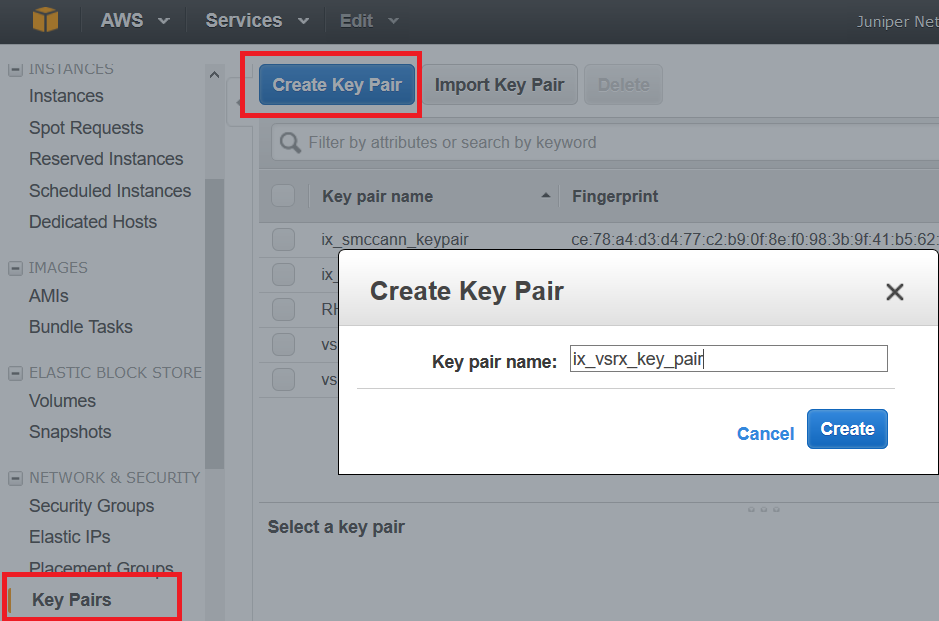Open Key Pairs in the sidebar
This screenshot has height=621, width=939.
pyautogui.click(x=71, y=600)
